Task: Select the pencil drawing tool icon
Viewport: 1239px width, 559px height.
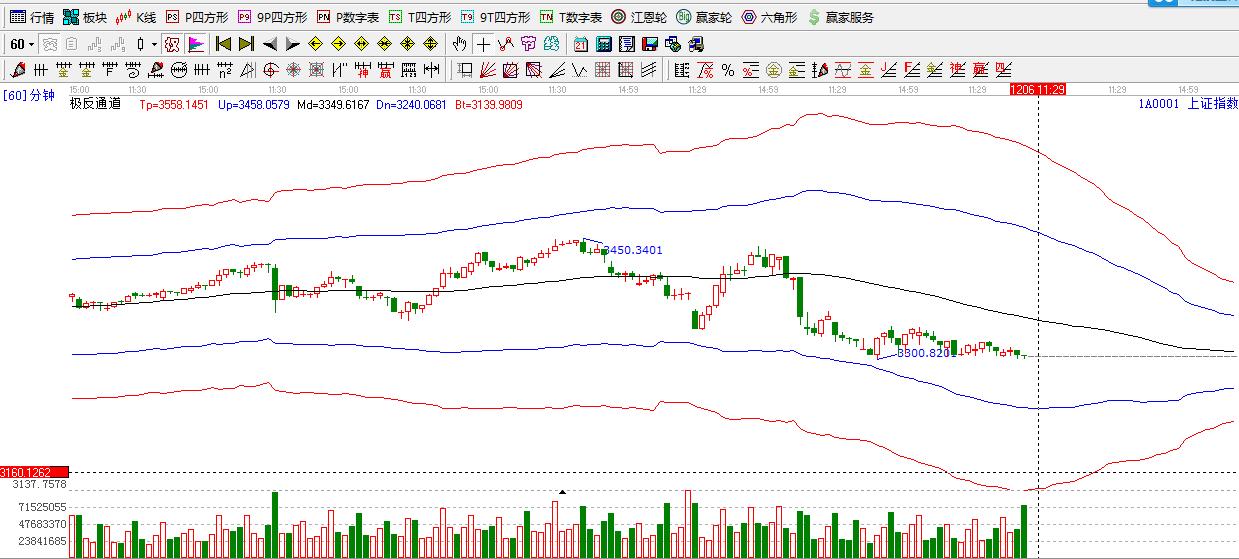Action: [17, 70]
